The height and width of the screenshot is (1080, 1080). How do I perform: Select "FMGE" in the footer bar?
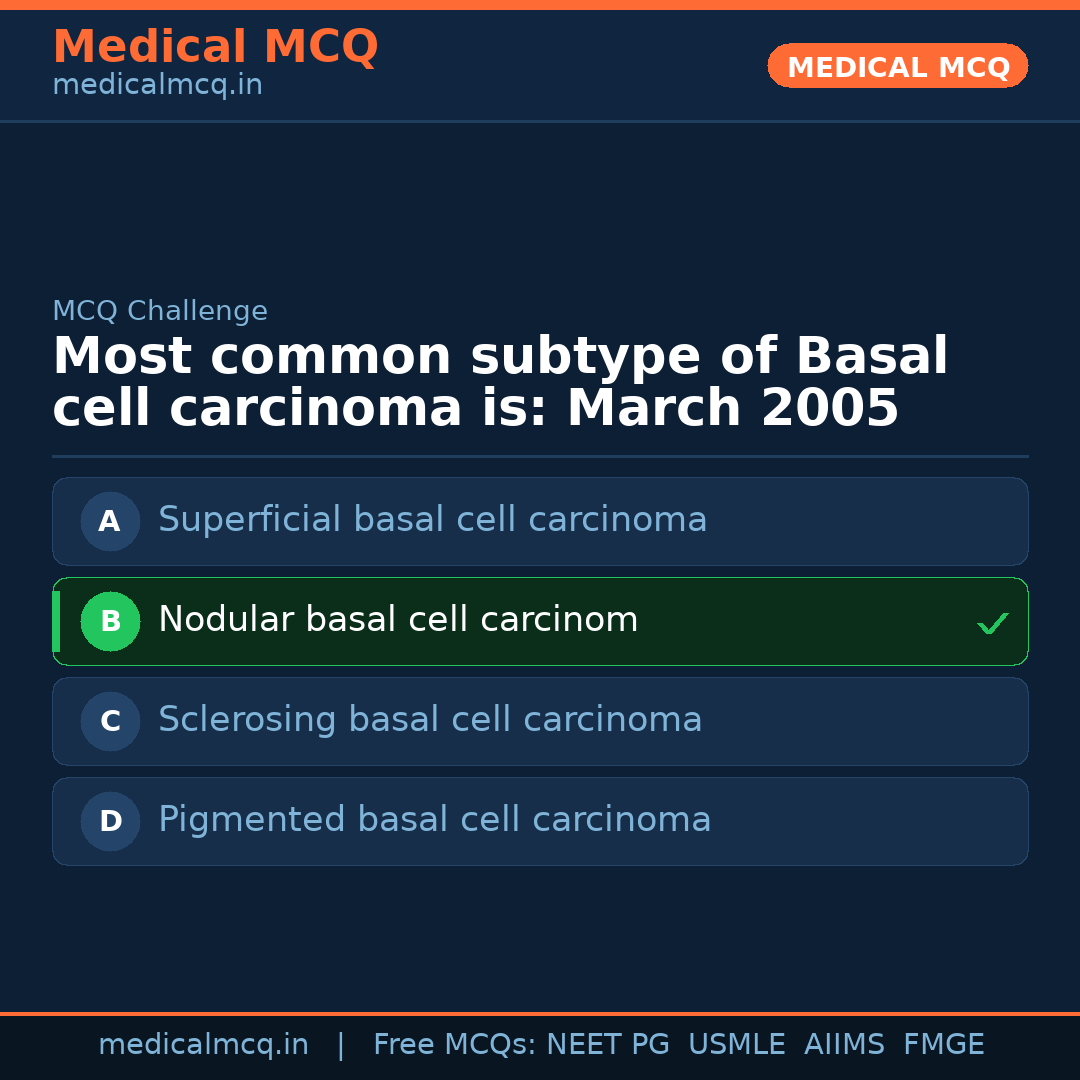(943, 1045)
